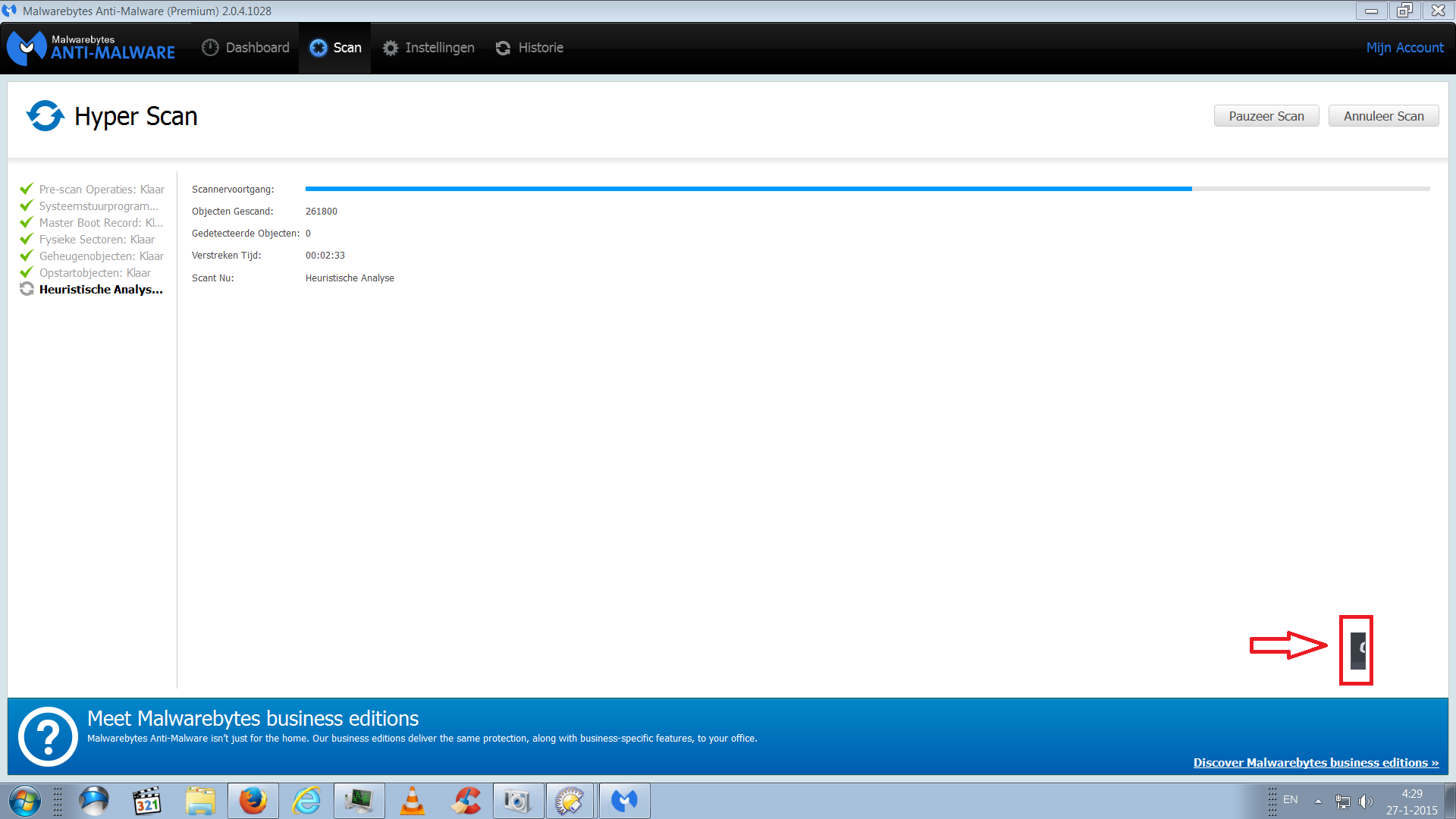The height and width of the screenshot is (819, 1456).
Task: Select the Heuristische Analys... step in progress
Action: 91,290
